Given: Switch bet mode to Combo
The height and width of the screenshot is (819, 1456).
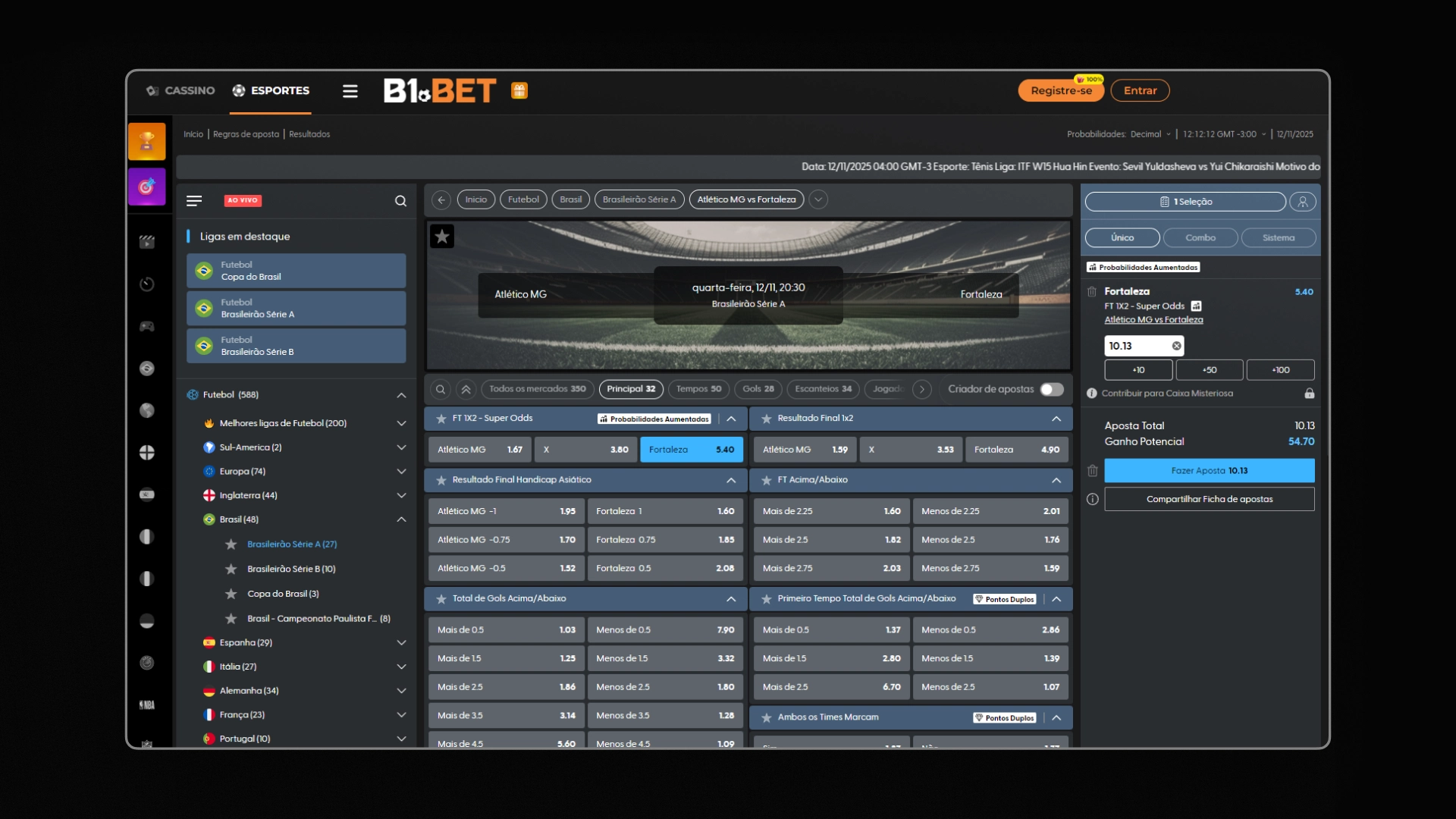Looking at the screenshot, I should point(1200,237).
